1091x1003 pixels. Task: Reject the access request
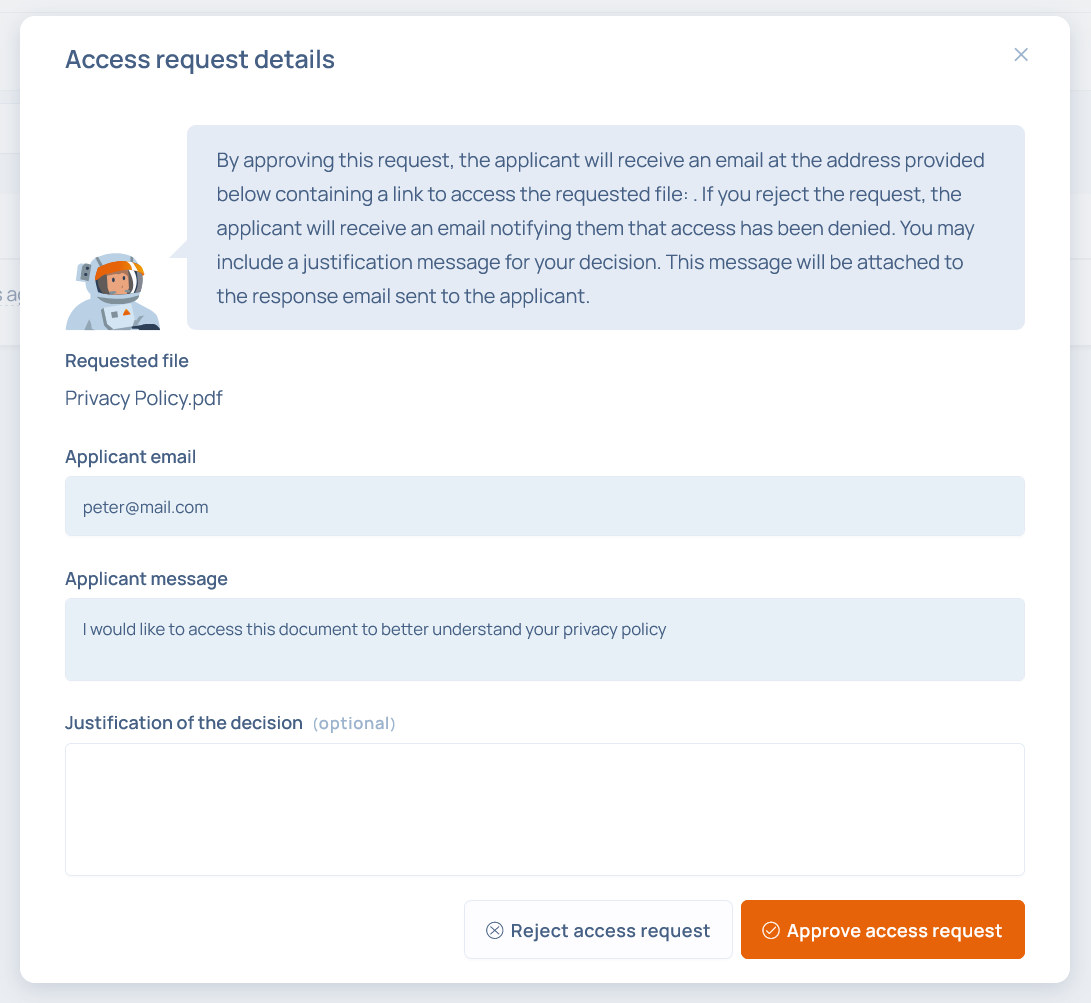coord(598,931)
